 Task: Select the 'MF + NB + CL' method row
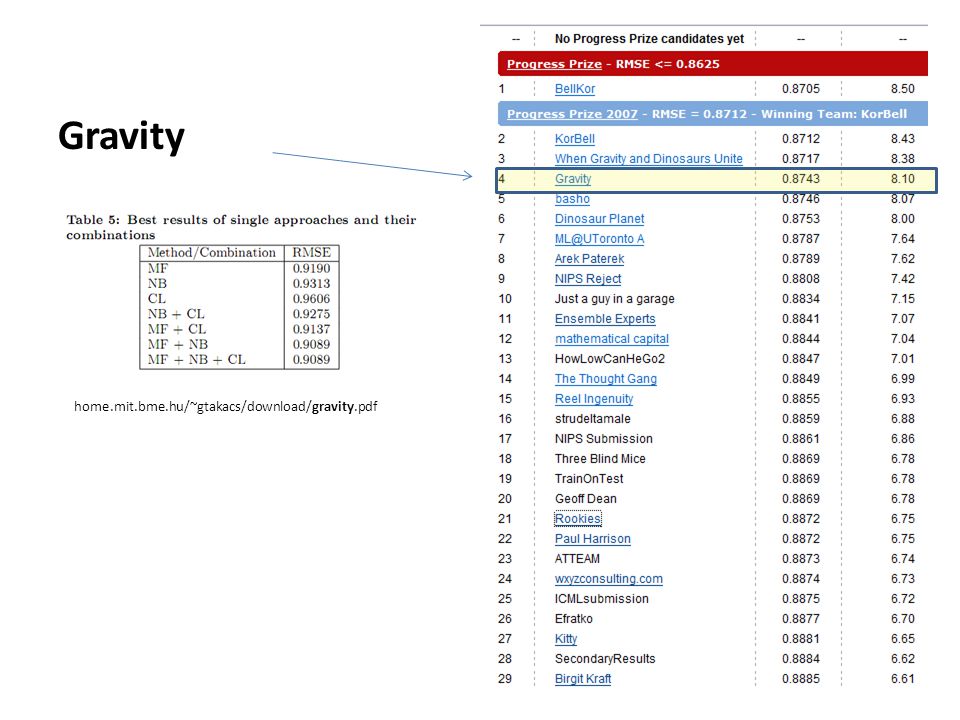coord(197,360)
